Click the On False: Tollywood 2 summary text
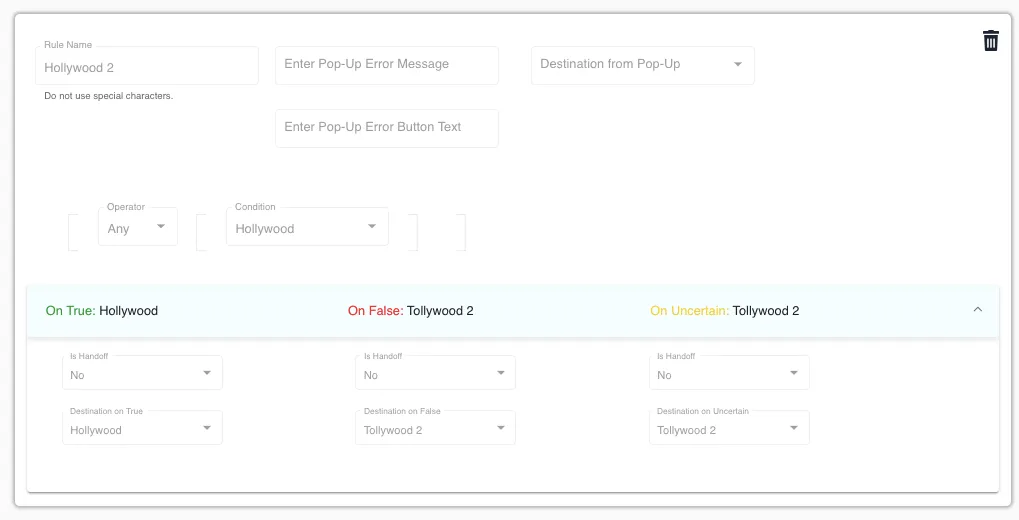Viewport: 1019px width, 520px height. (x=411, y=311)
